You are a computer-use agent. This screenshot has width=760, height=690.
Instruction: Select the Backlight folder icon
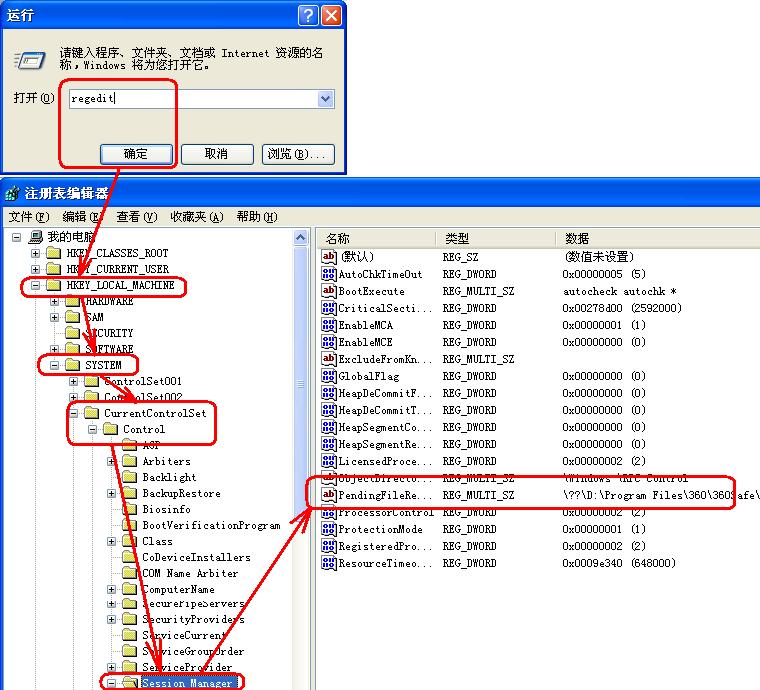point(130,477)
